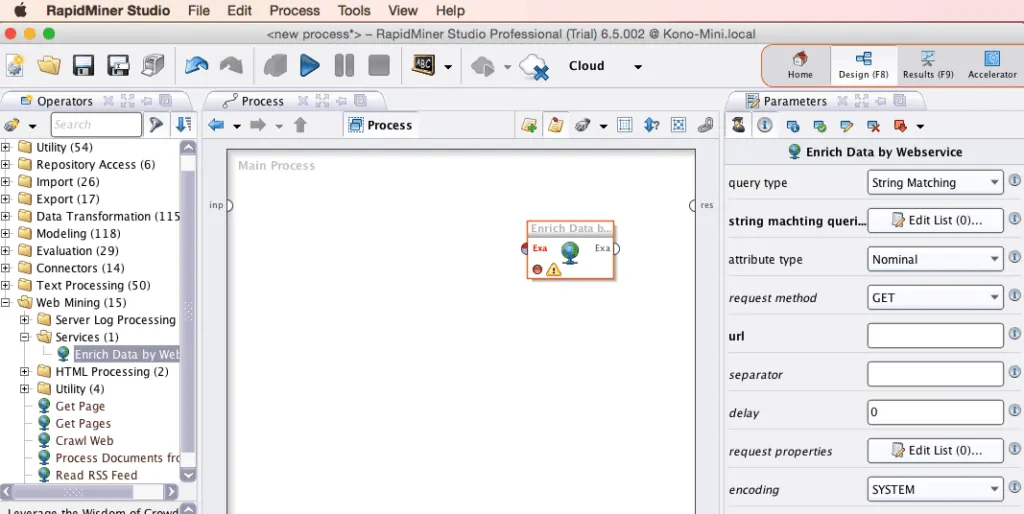Click the operator search field
Screen dimensions: 1024x514
[96, 124]
